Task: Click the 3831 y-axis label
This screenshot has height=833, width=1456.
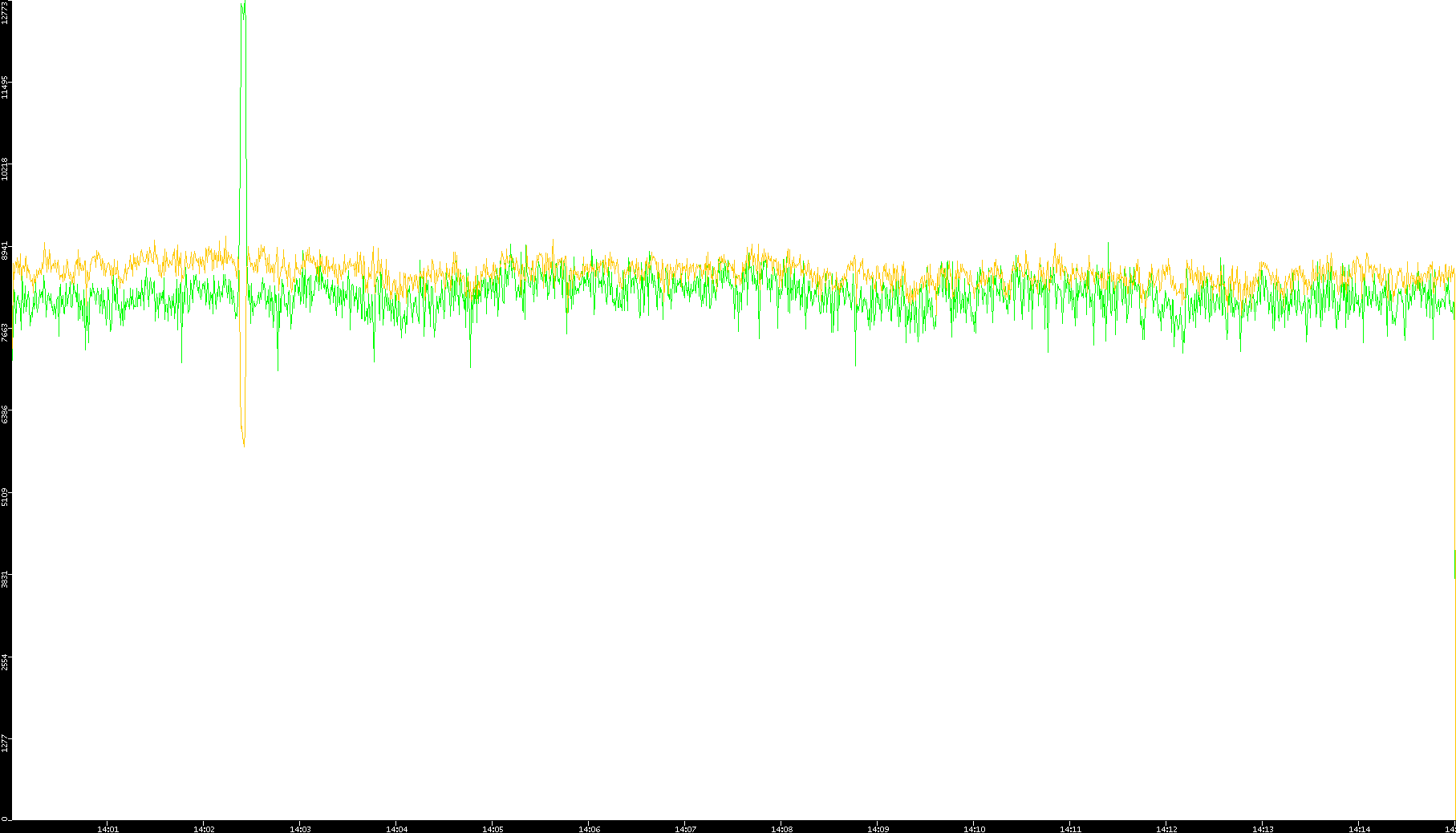Action: [x=5, y=578]
